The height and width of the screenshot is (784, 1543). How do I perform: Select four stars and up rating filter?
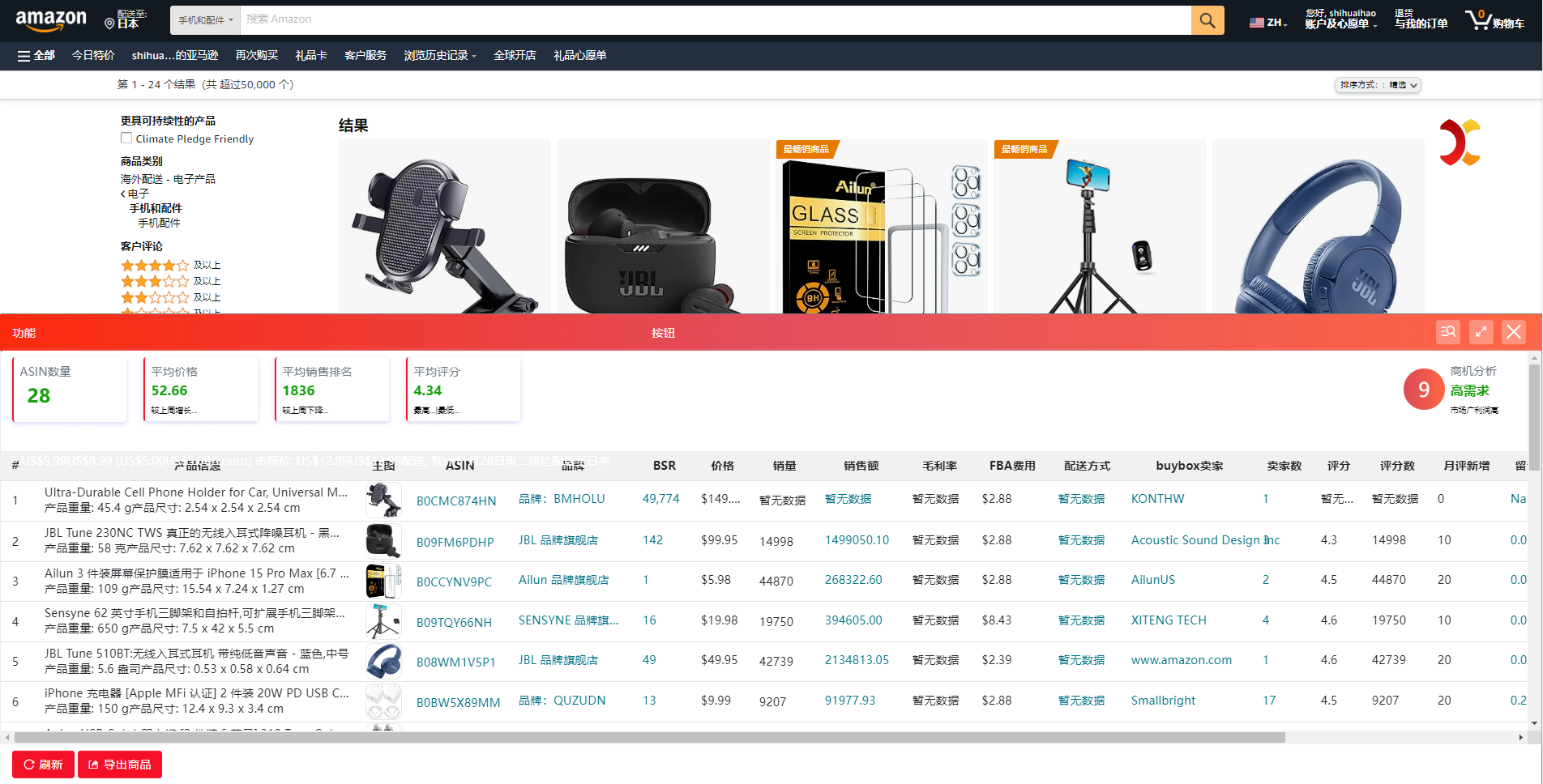(x=171, y=265)
